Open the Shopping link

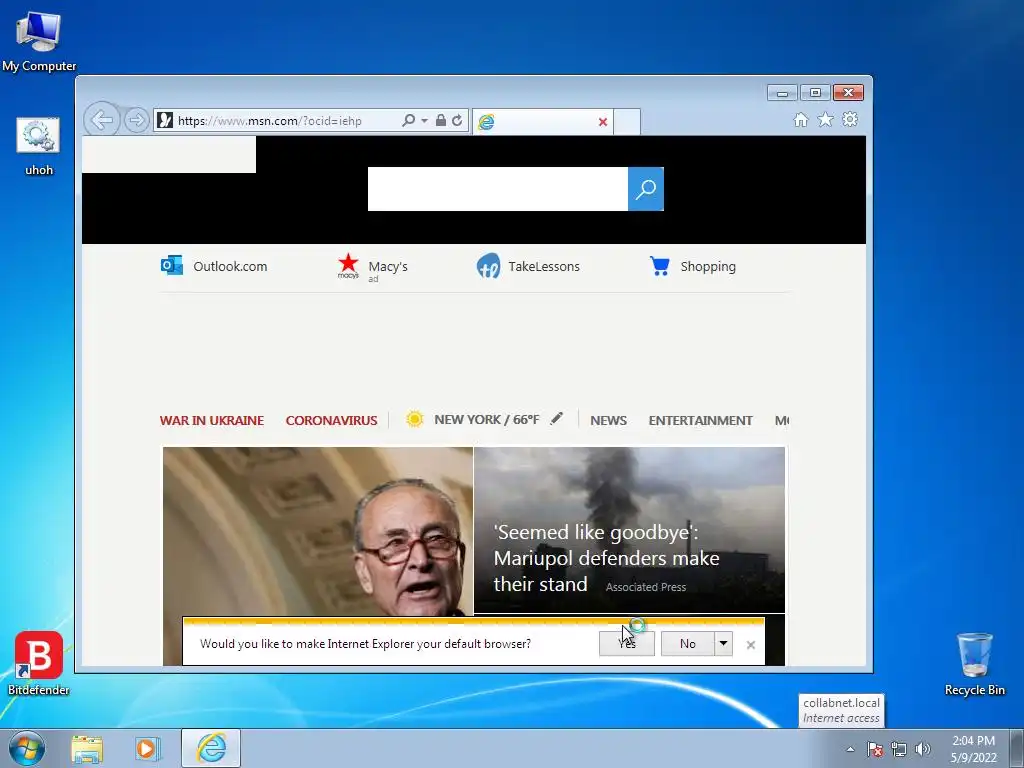(x=708, y=266)
